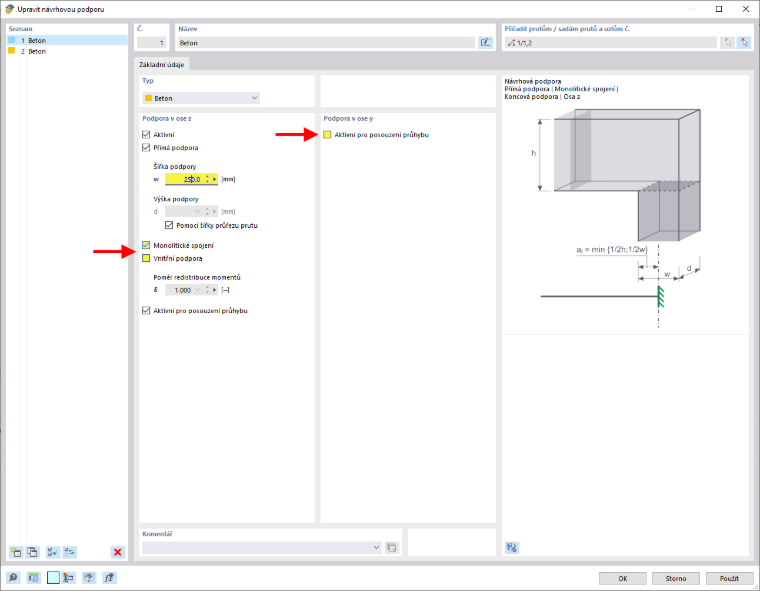Image resolution: width=760 pixels, height=591 pixels.
Task: Select list item 1 Beton
Action: click(x=67, y=40)
